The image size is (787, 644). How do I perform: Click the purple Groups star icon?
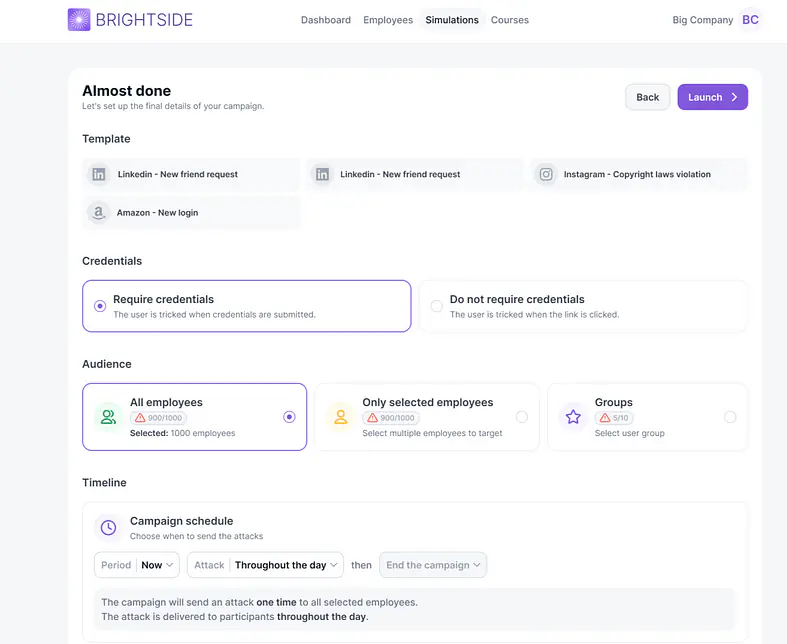[573, 417]
